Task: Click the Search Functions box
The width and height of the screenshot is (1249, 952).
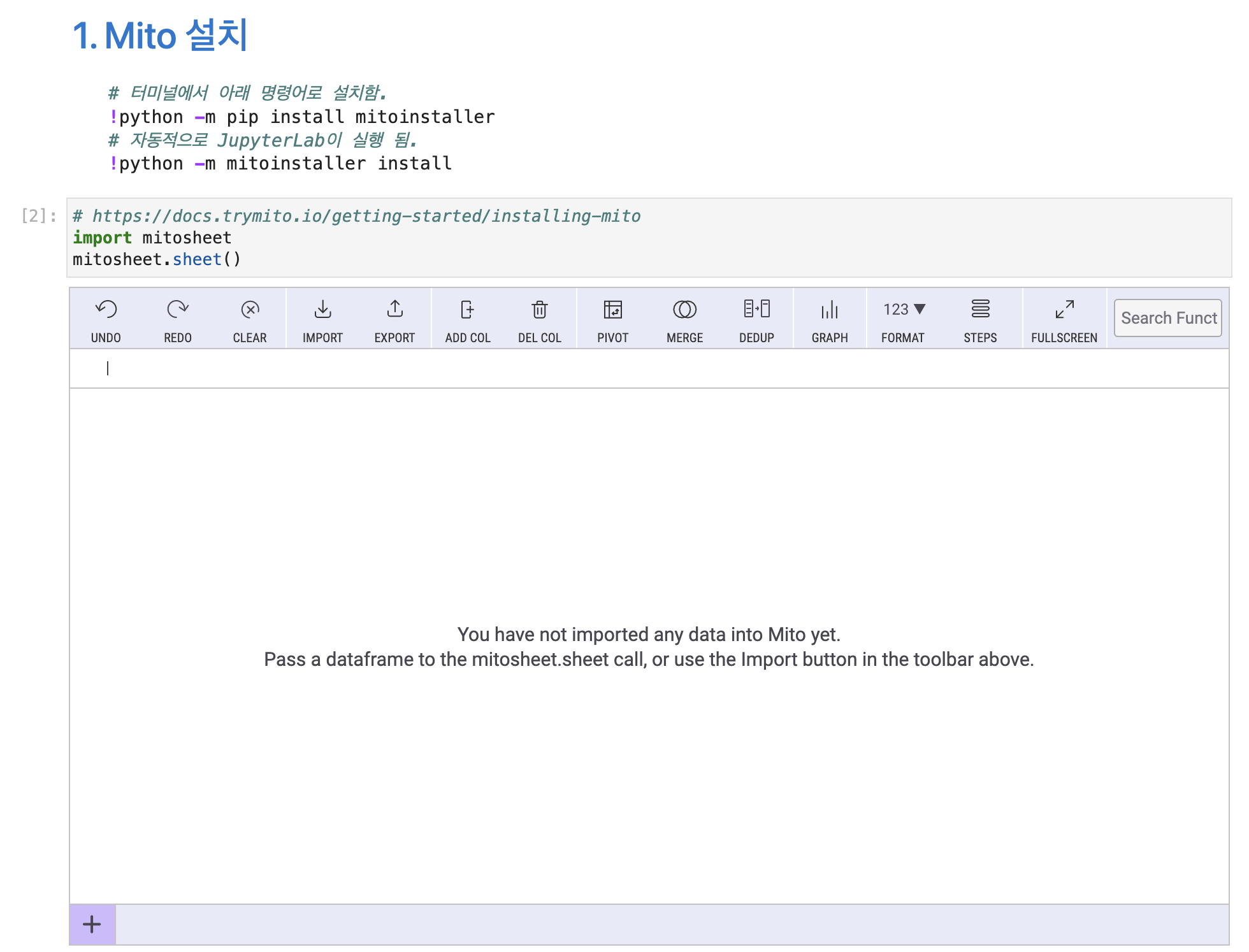Action: pos(1167,318)
